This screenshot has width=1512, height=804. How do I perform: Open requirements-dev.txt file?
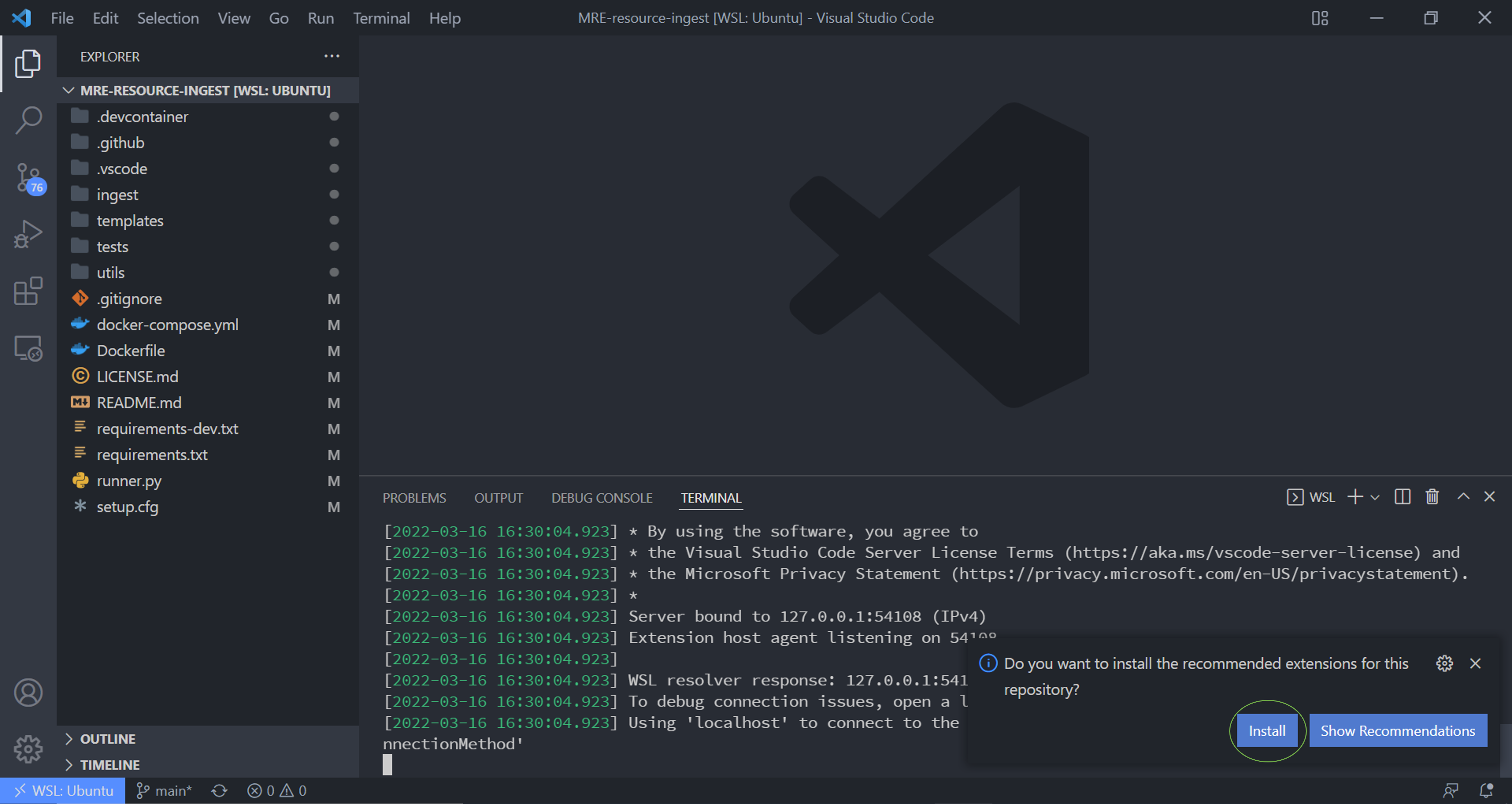click(208, 429)
